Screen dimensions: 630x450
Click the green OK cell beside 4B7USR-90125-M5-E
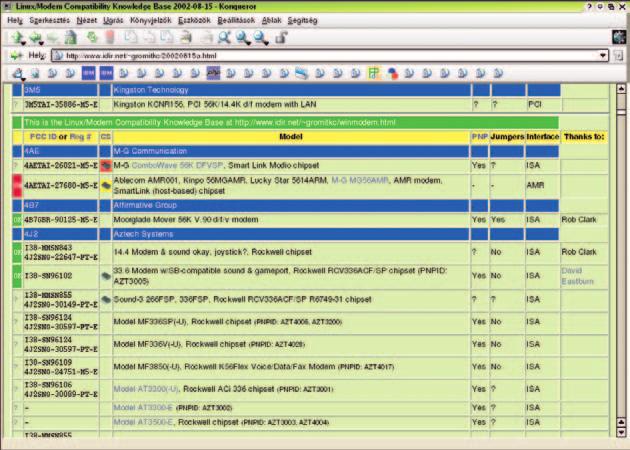tap(17, 220)
